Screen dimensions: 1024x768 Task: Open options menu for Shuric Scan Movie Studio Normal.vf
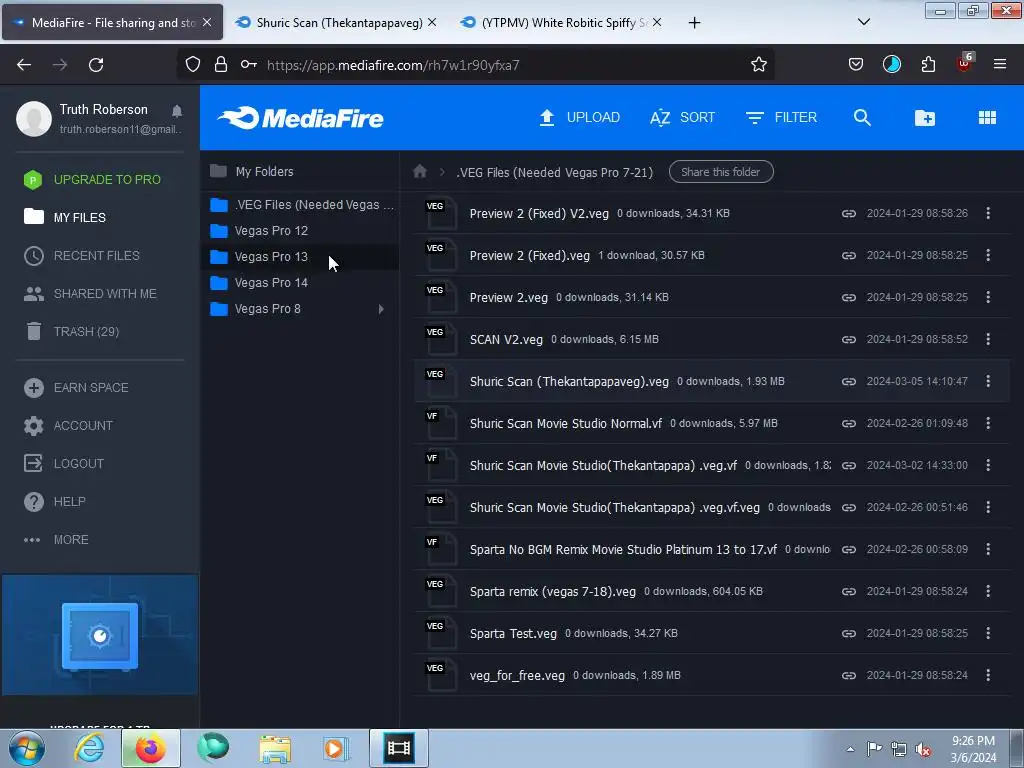[988, 424]
